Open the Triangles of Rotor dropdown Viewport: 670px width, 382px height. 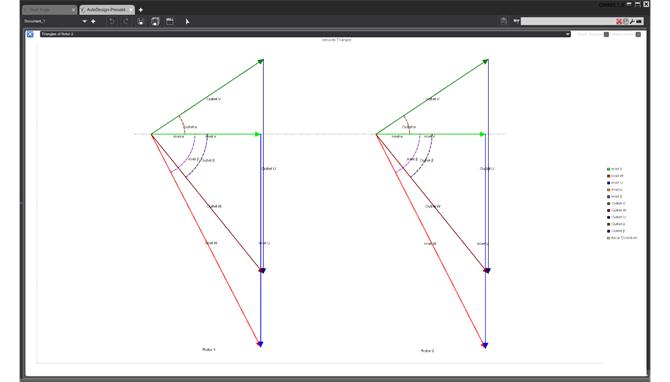click(305, 34)
